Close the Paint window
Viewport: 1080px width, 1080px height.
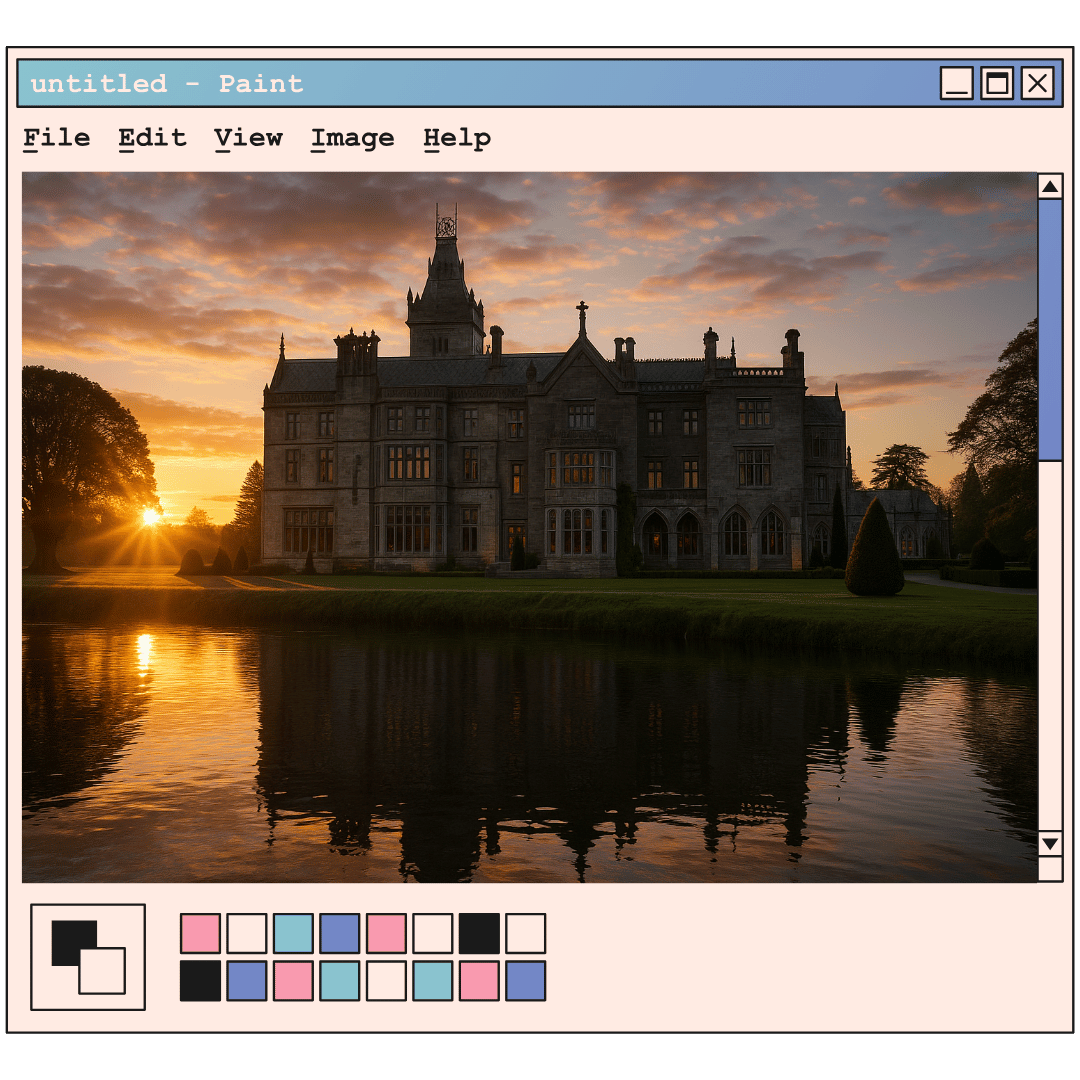click(1037, 83)
